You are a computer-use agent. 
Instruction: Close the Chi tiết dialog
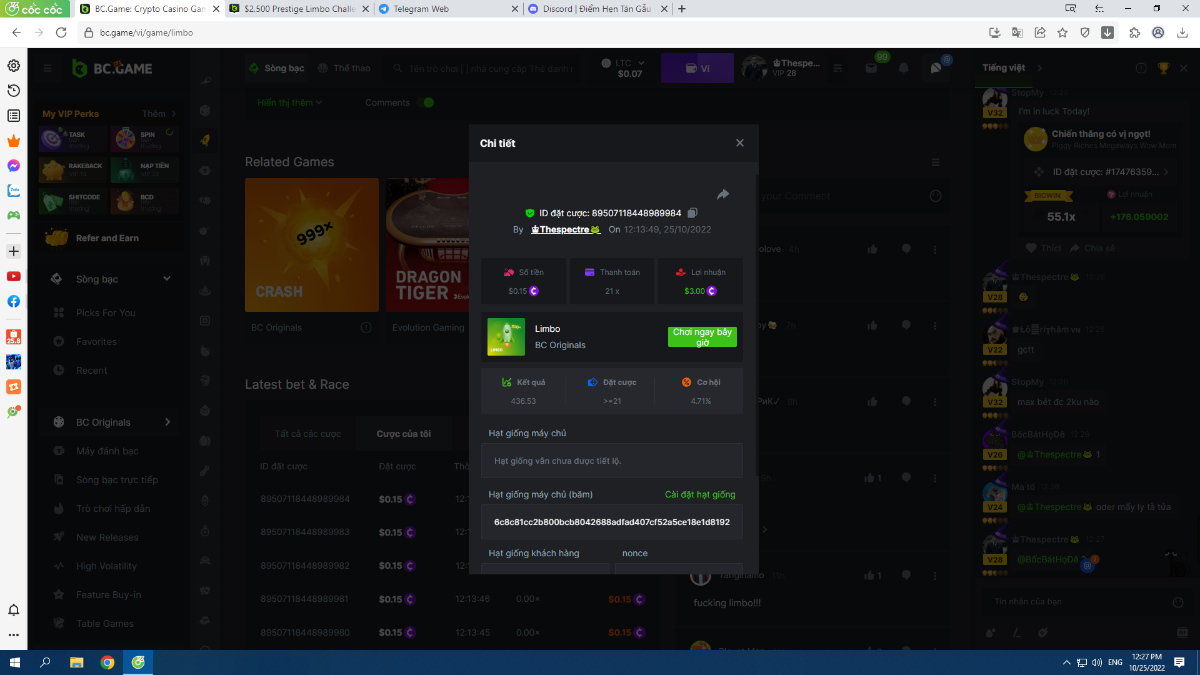click(x=740, y=143)
